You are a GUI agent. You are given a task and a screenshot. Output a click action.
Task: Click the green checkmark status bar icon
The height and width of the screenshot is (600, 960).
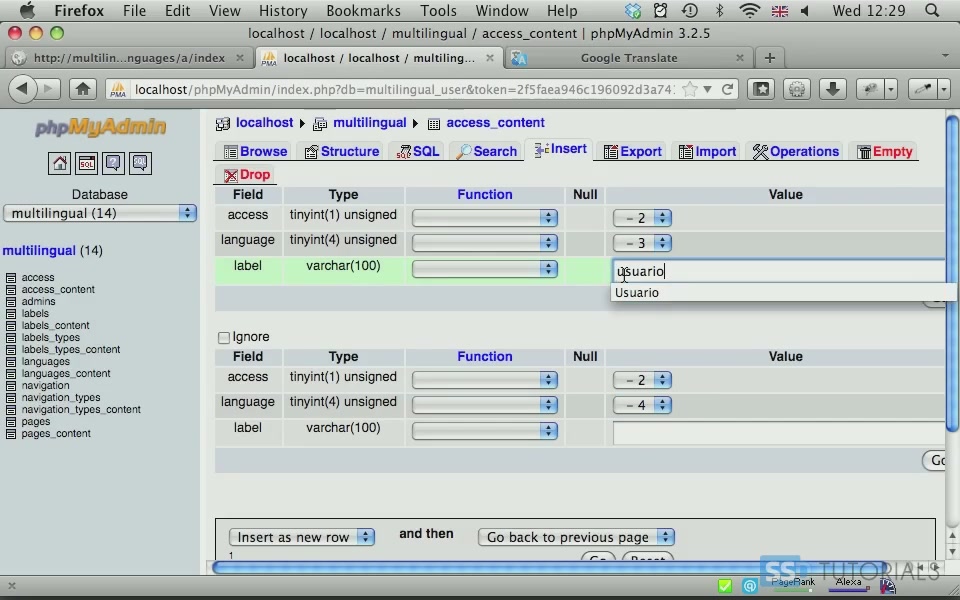[725, 586]
